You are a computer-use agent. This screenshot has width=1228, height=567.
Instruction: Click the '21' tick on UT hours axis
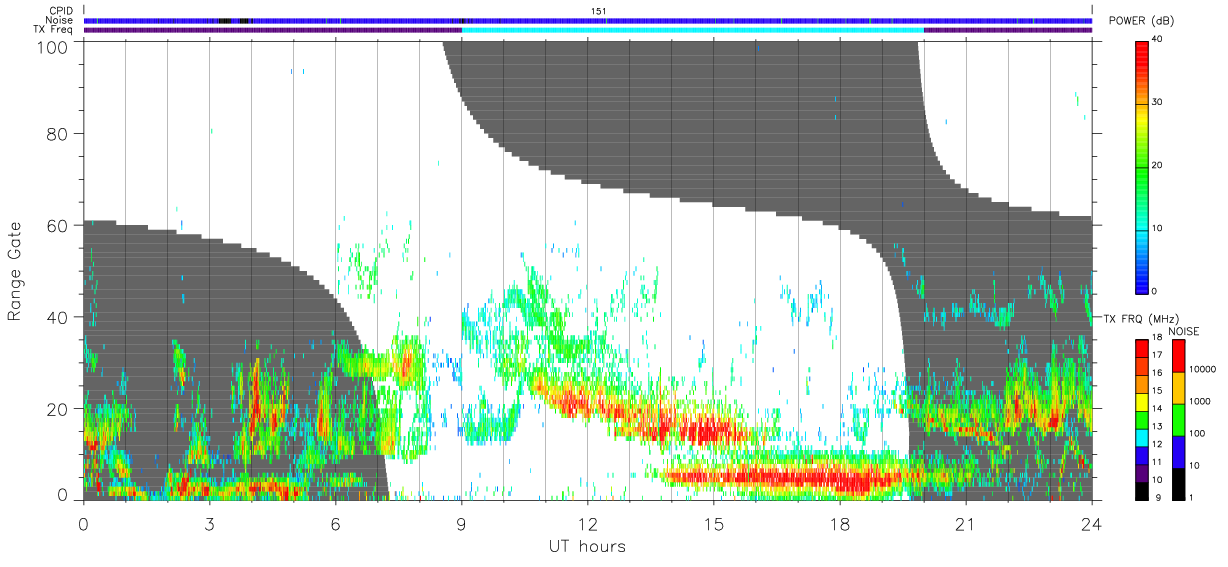pyautogui.click(x=965, y=523)
